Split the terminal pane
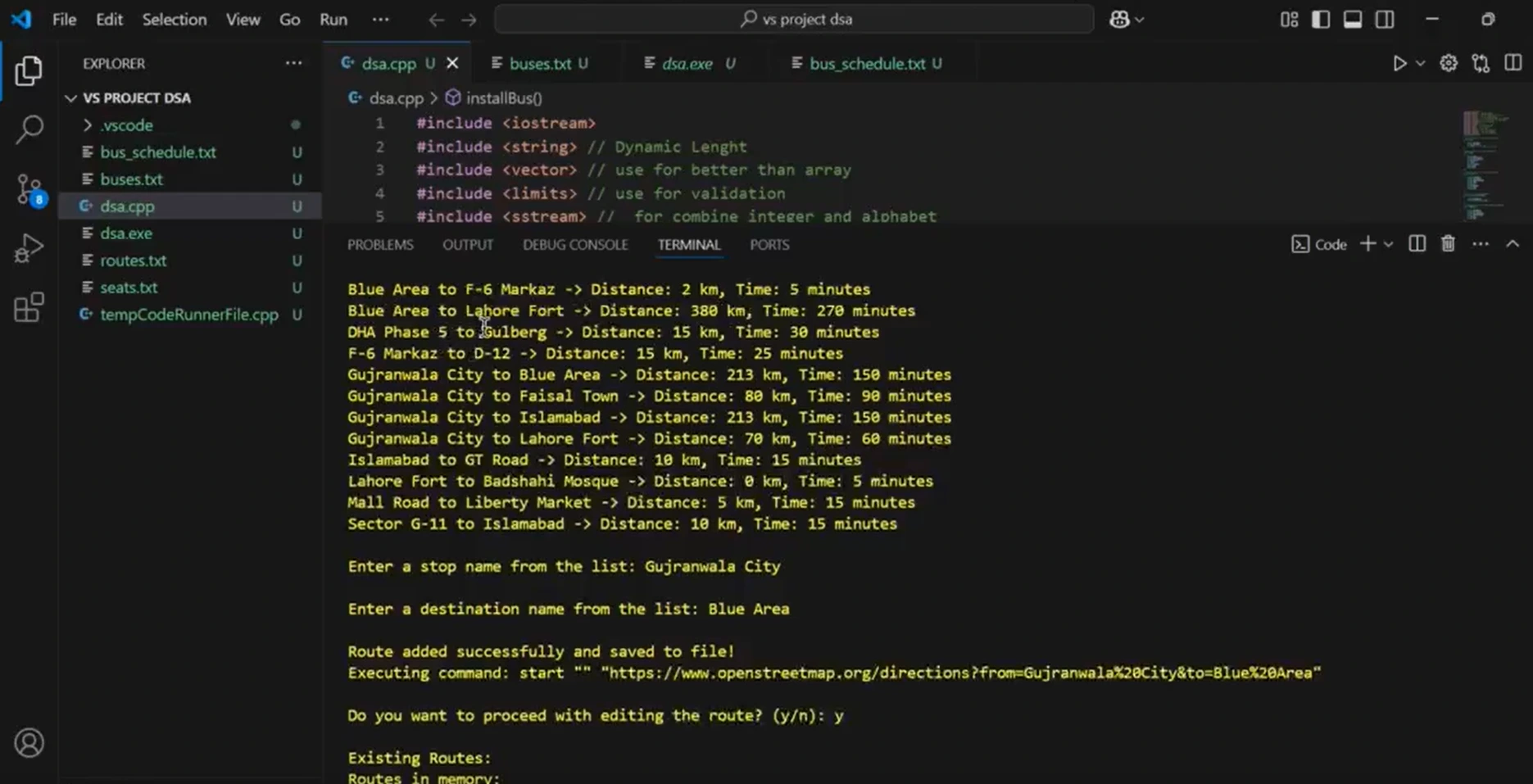The image size is (1533, 784). click(x=1417, y=244)
